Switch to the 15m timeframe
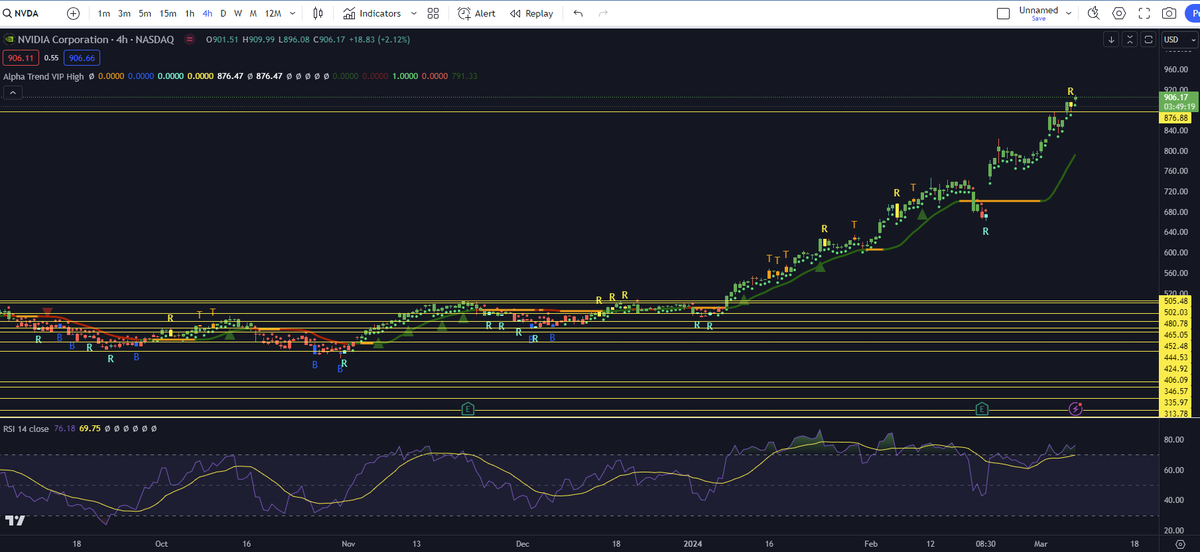1200x552 pixels. click(x=168, y=14)
